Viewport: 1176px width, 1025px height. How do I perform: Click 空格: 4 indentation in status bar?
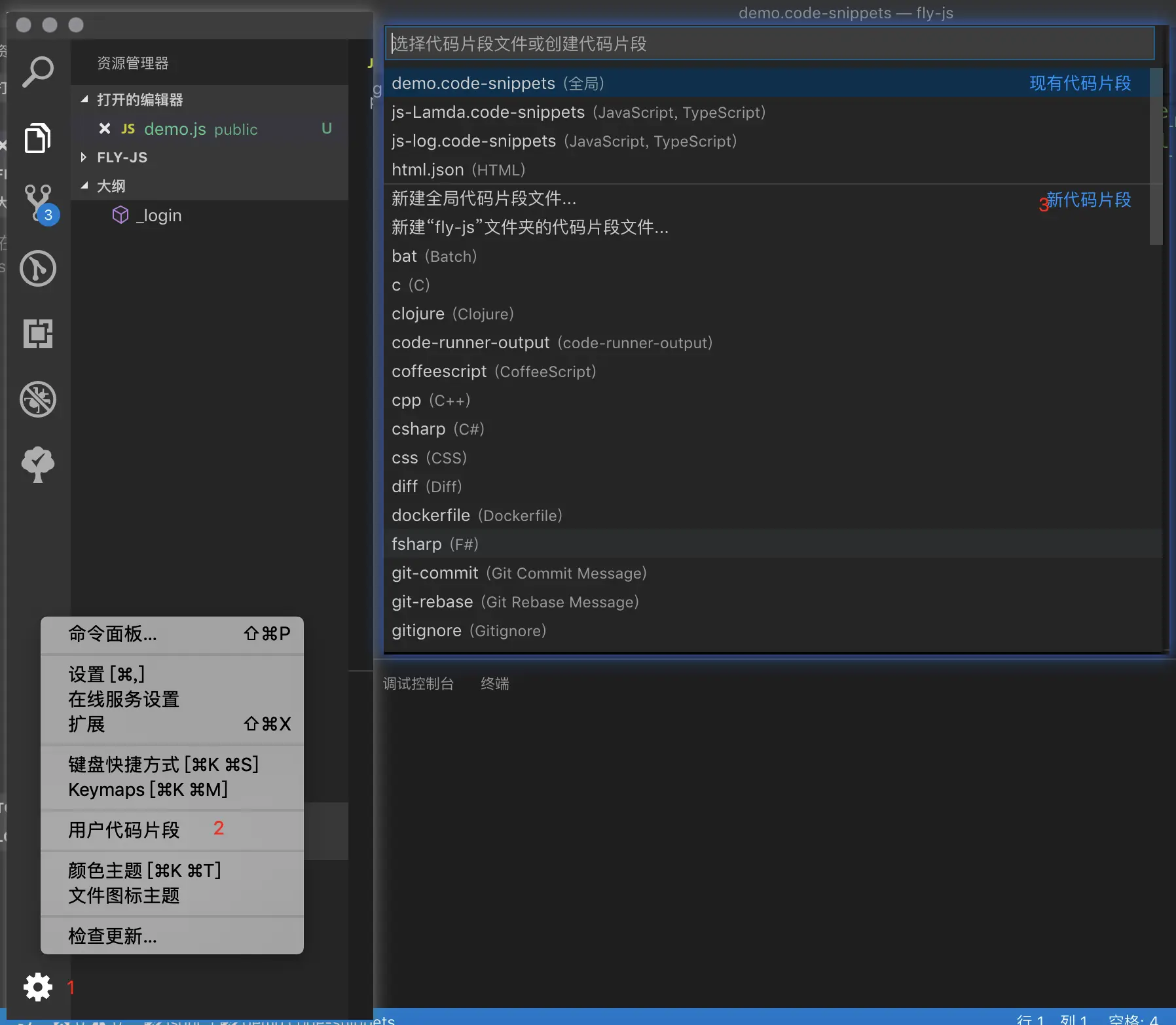1133,1019
